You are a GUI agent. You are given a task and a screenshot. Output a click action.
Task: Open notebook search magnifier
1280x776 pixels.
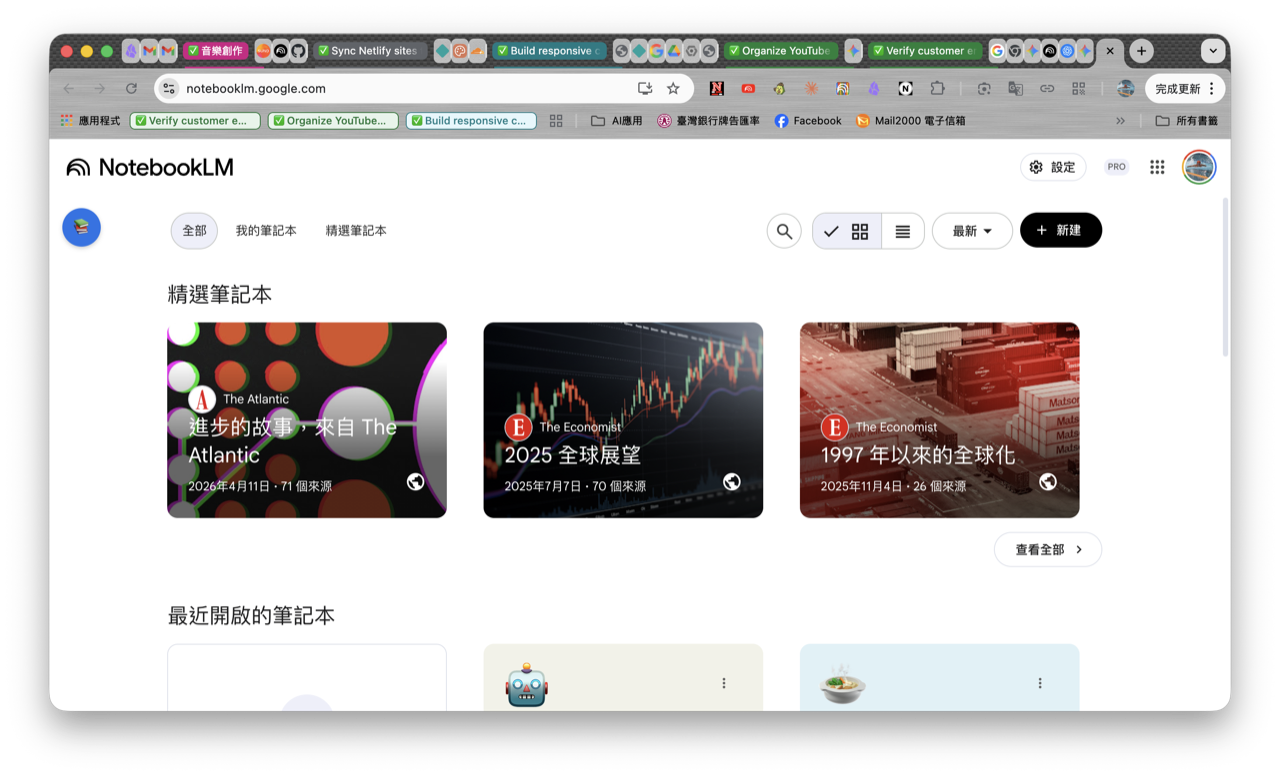pos(784,231)
